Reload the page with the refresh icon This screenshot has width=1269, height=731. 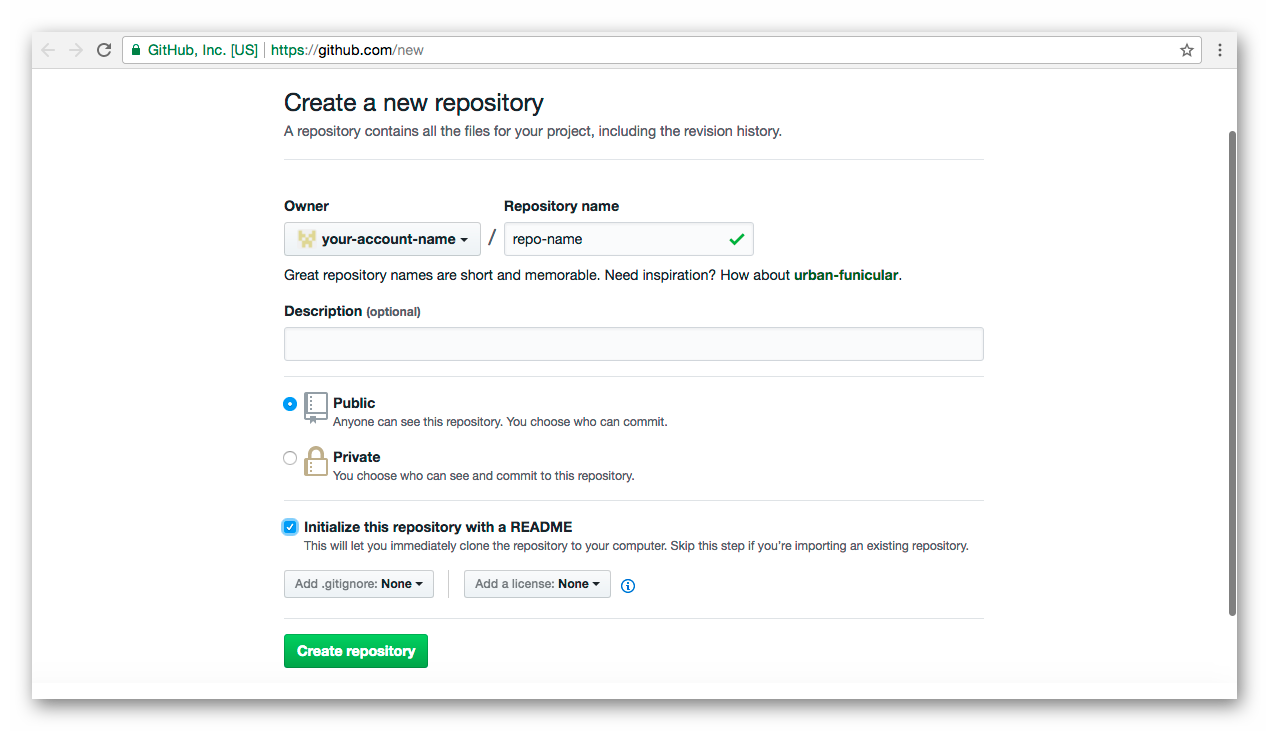tap(104, 50)
